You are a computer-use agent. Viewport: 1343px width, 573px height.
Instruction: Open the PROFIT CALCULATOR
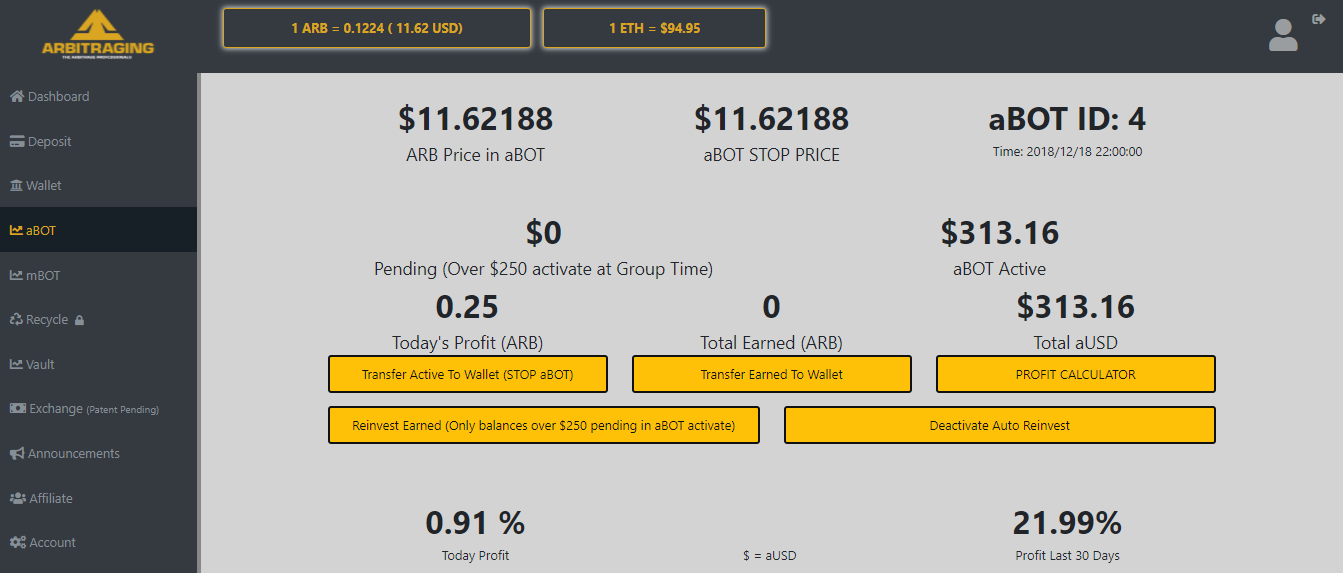click(1075, 375)
